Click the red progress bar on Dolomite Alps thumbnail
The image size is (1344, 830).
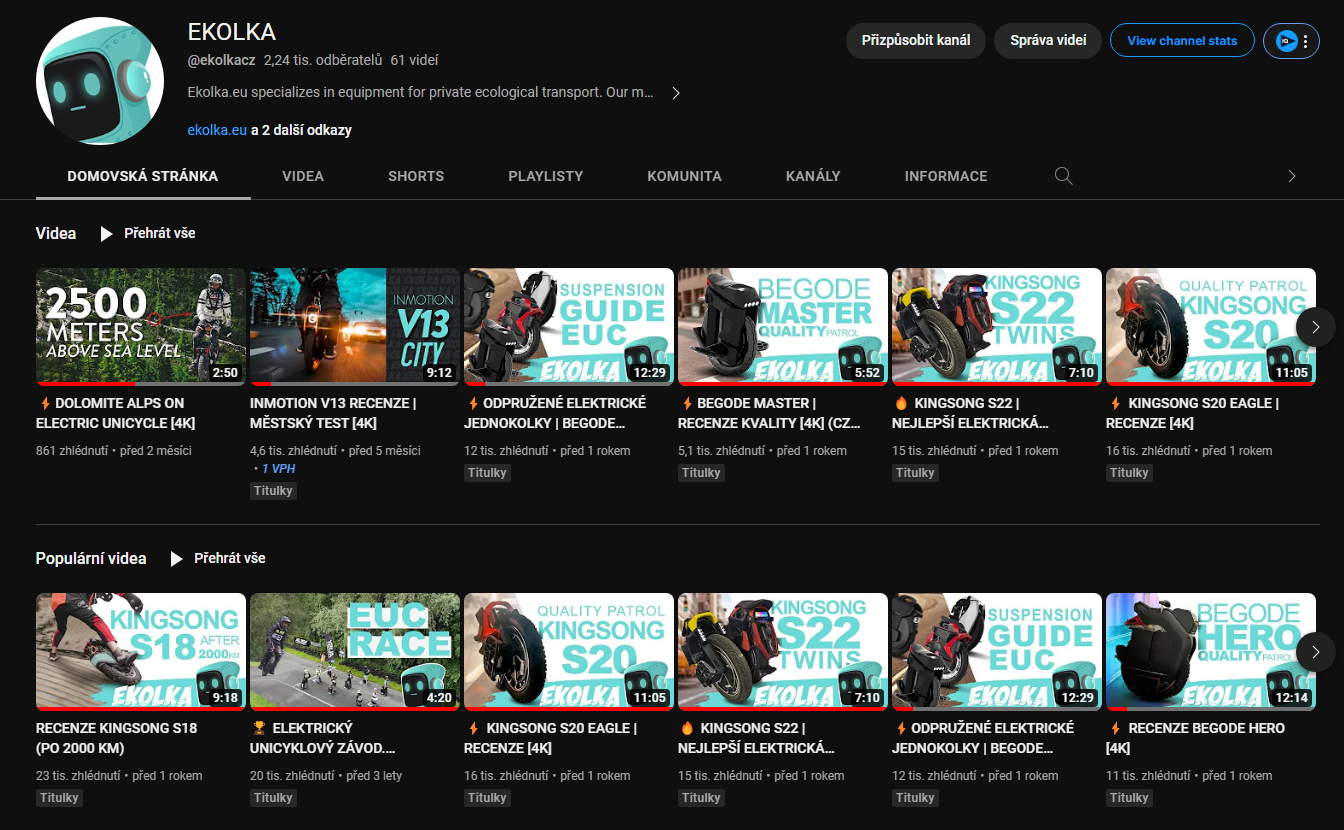(x=86, y=383)
